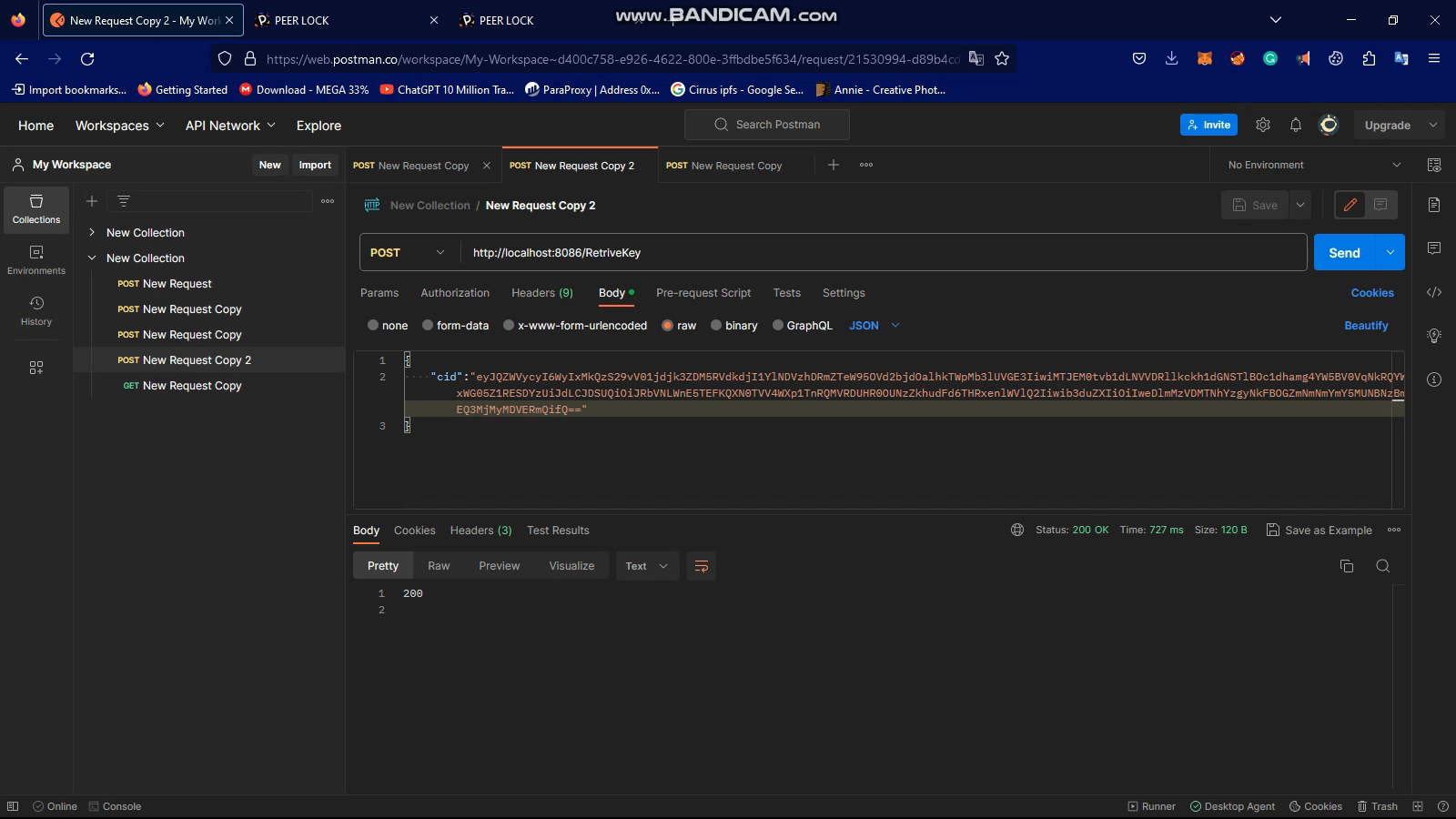Viewport: 1456px width, 819px height.
Task: Open code snippet icon in right sidebar
Action: click(1434, 292)
